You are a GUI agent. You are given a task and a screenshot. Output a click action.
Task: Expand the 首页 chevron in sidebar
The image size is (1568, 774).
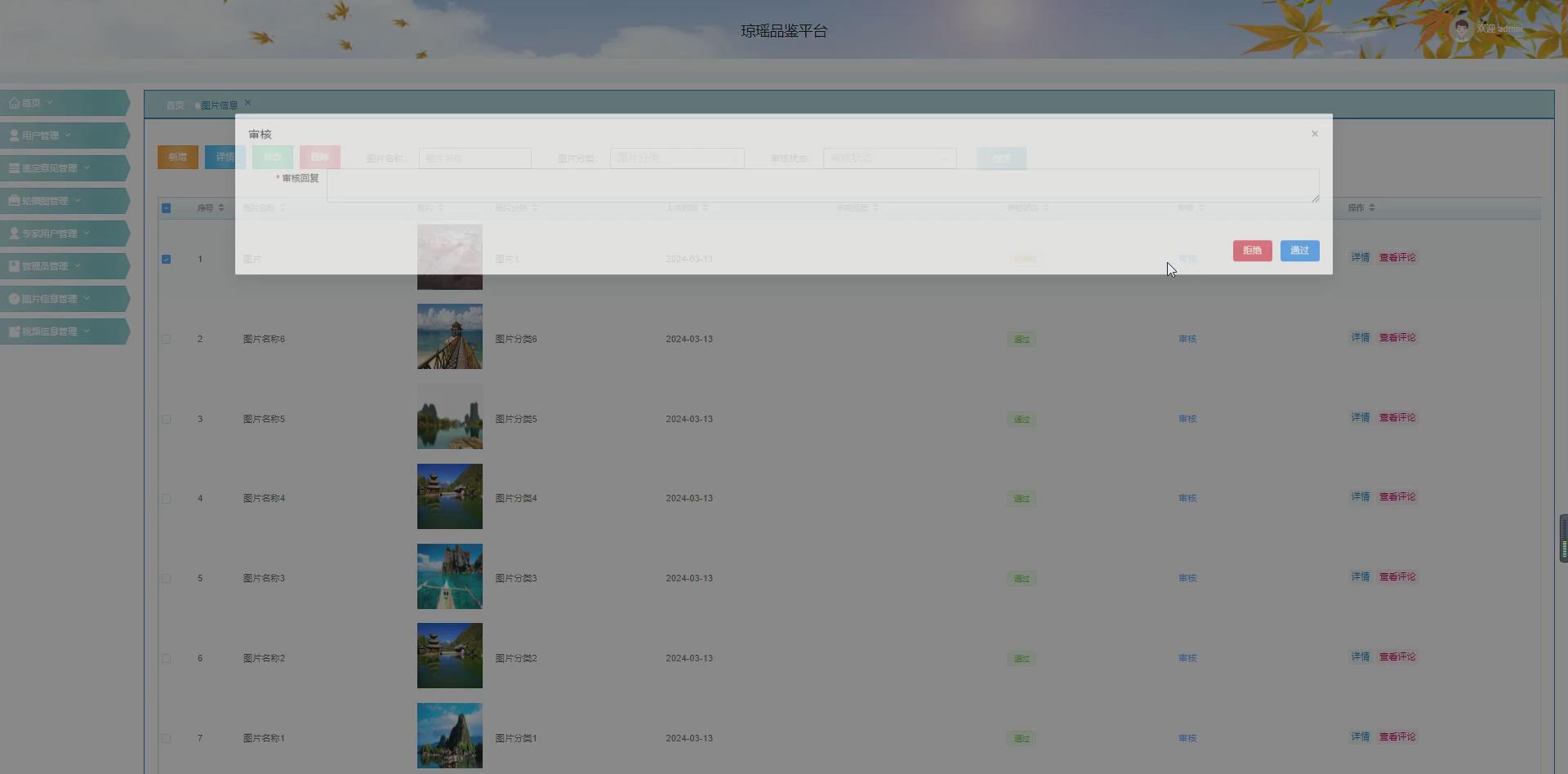(x=50, y=103)
